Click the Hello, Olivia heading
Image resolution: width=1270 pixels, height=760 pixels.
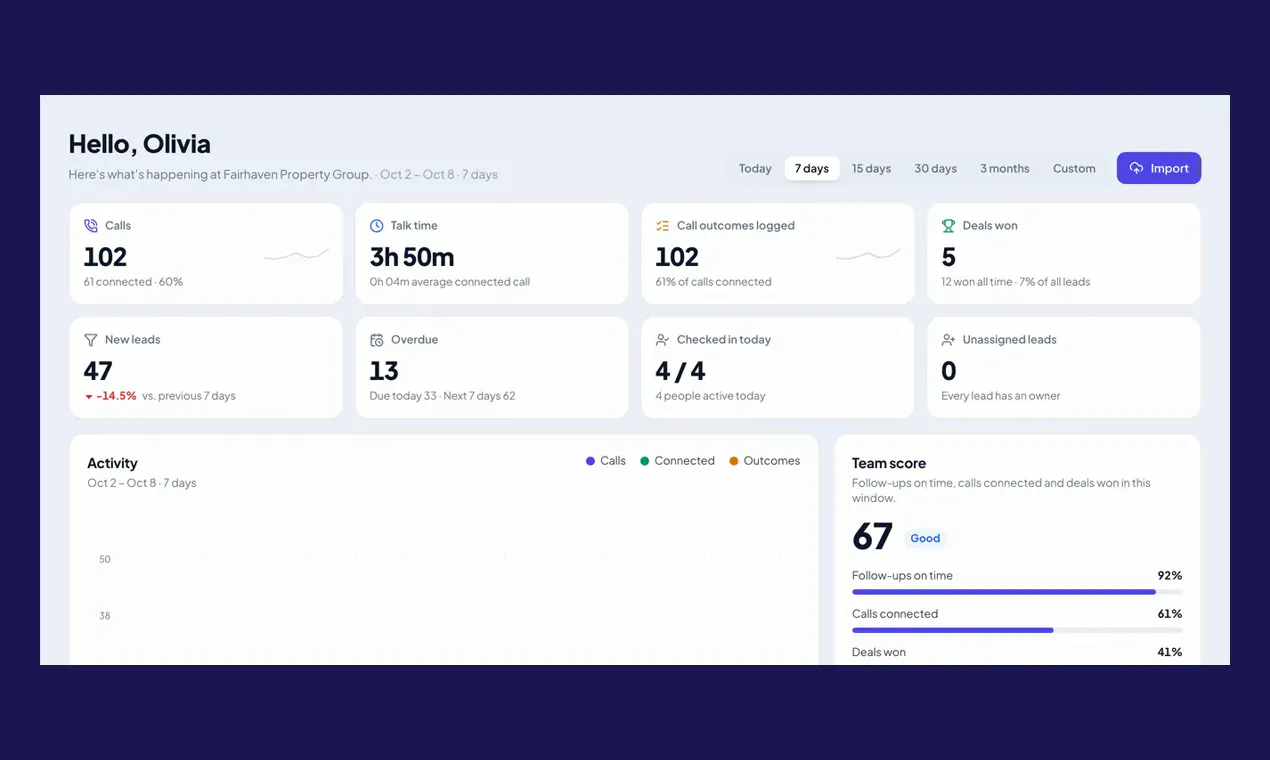[x=139, y=144]
